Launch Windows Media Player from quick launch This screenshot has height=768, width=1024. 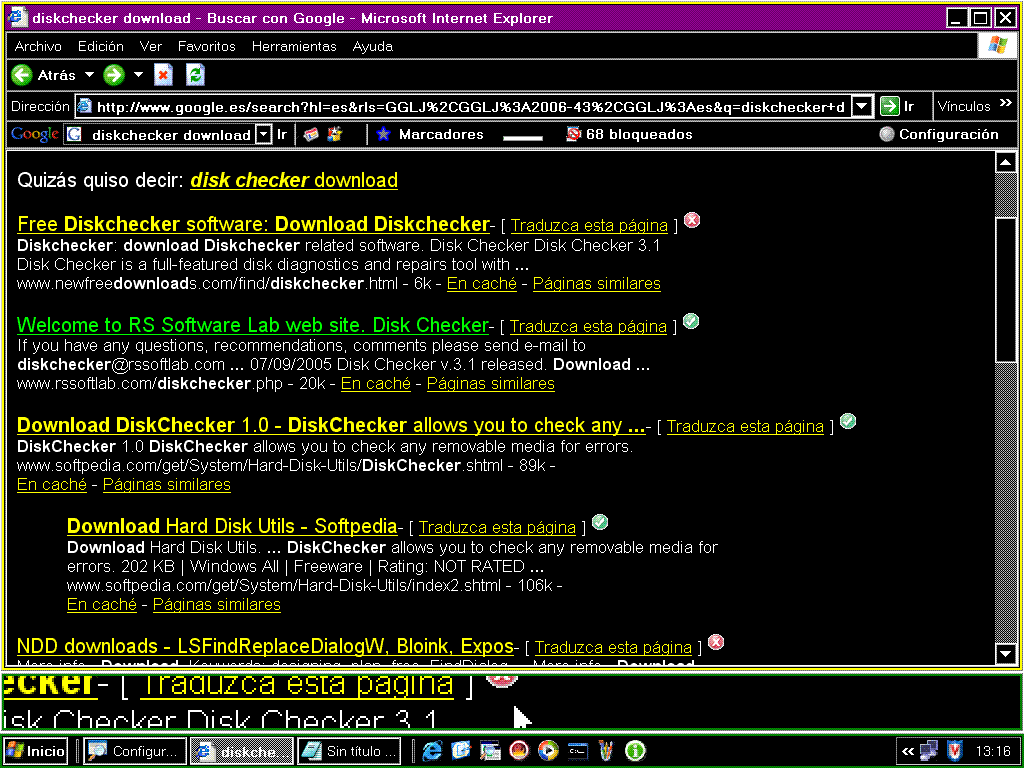[x=548, y=751]
